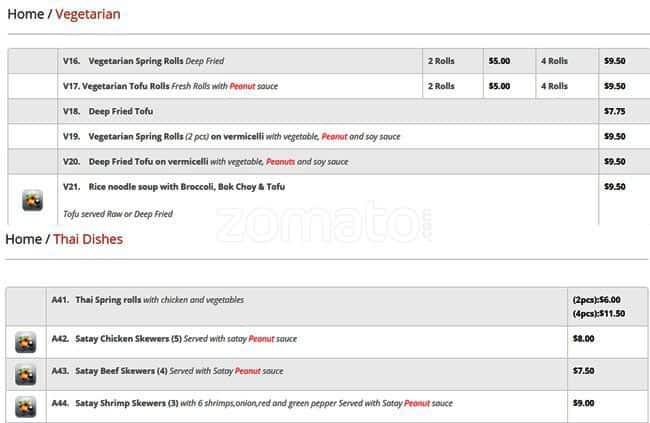
Task: Click the photo icon for A43 Satay Beef Skewers
Action: click(x=26, y=374)
